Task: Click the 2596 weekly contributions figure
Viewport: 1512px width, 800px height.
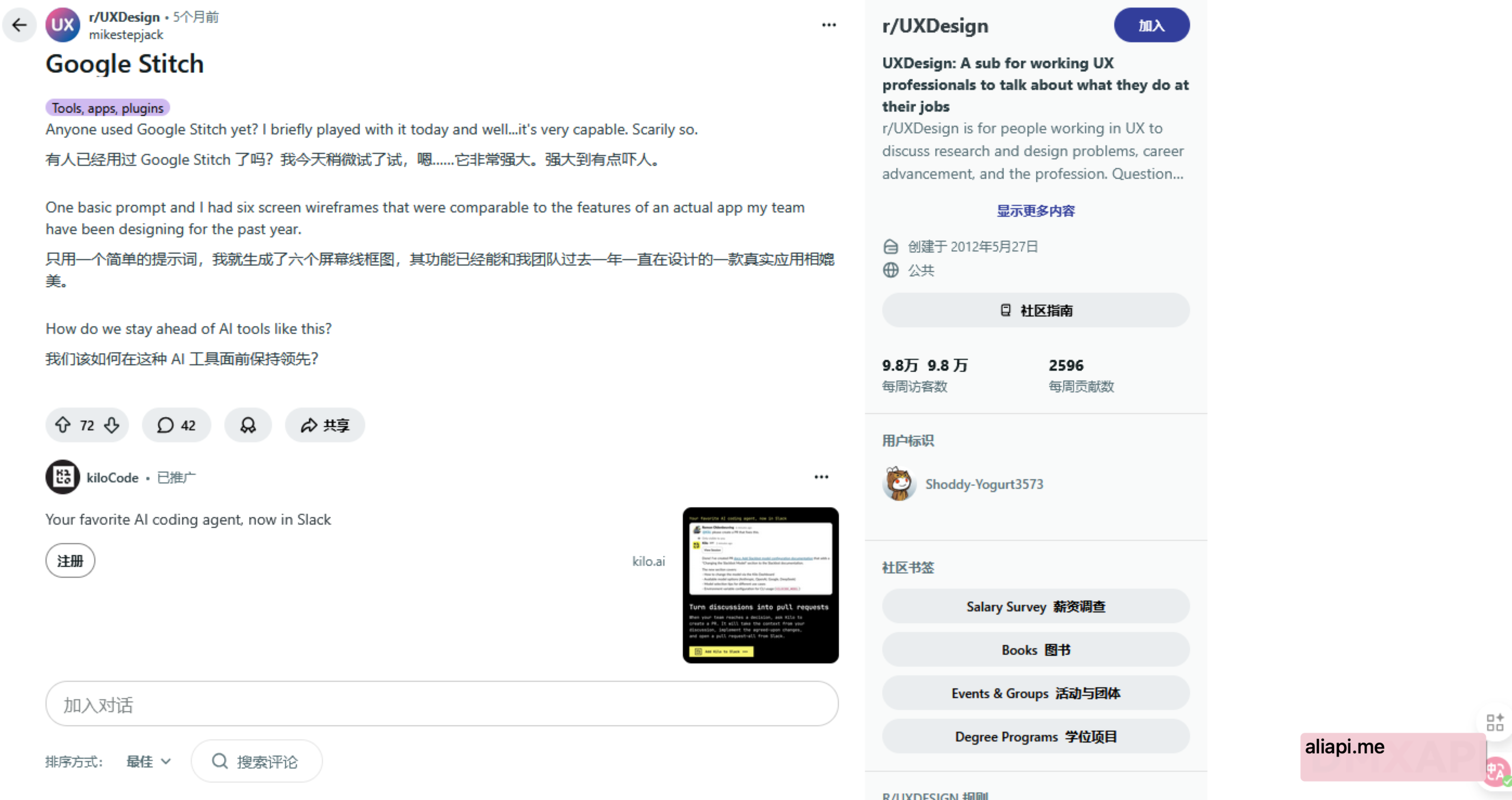Action: (1066, 365)
